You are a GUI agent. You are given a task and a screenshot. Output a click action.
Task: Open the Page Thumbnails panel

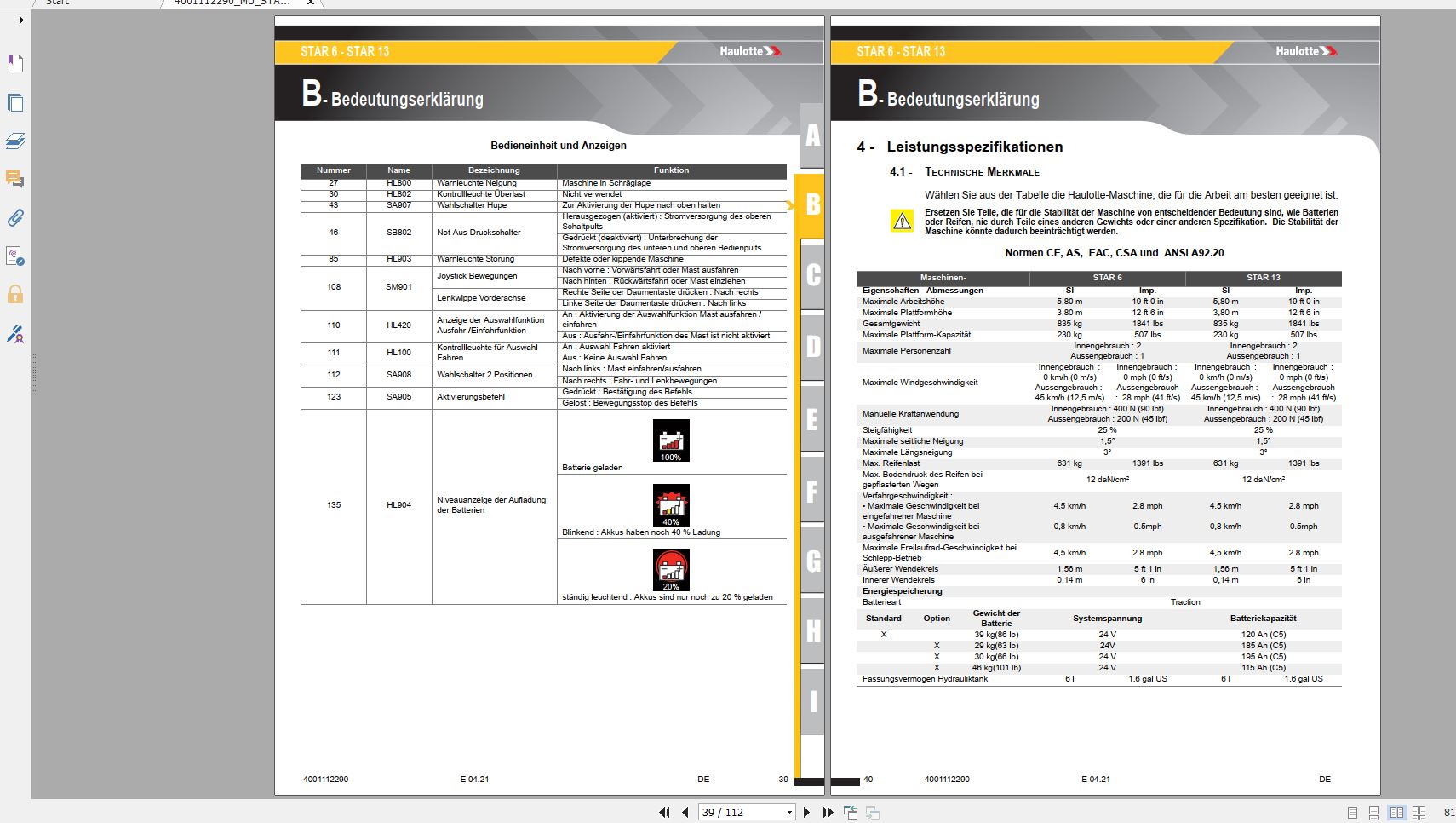pos(15,102)
